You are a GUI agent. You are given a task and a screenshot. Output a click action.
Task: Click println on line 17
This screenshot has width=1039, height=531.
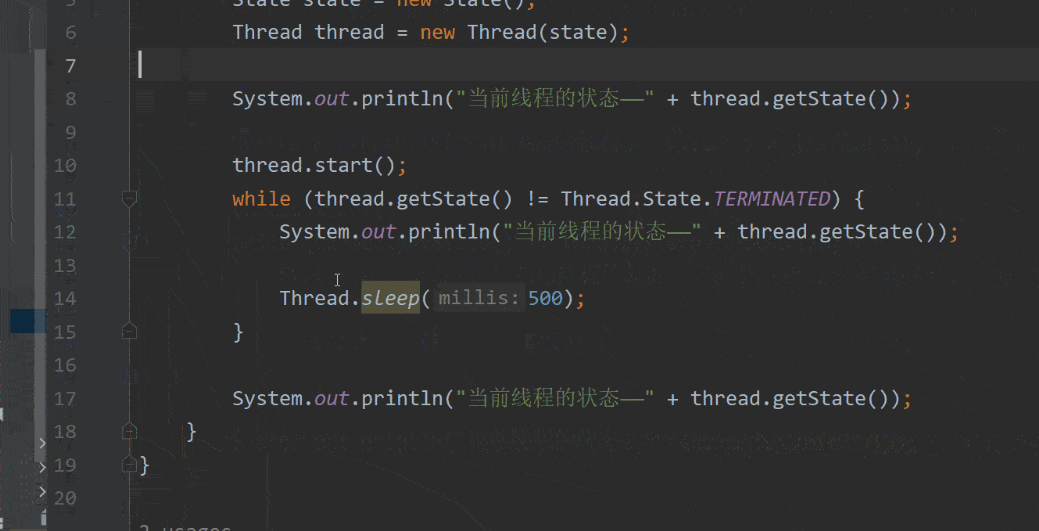pyautogui.click(x=402, y=398)
